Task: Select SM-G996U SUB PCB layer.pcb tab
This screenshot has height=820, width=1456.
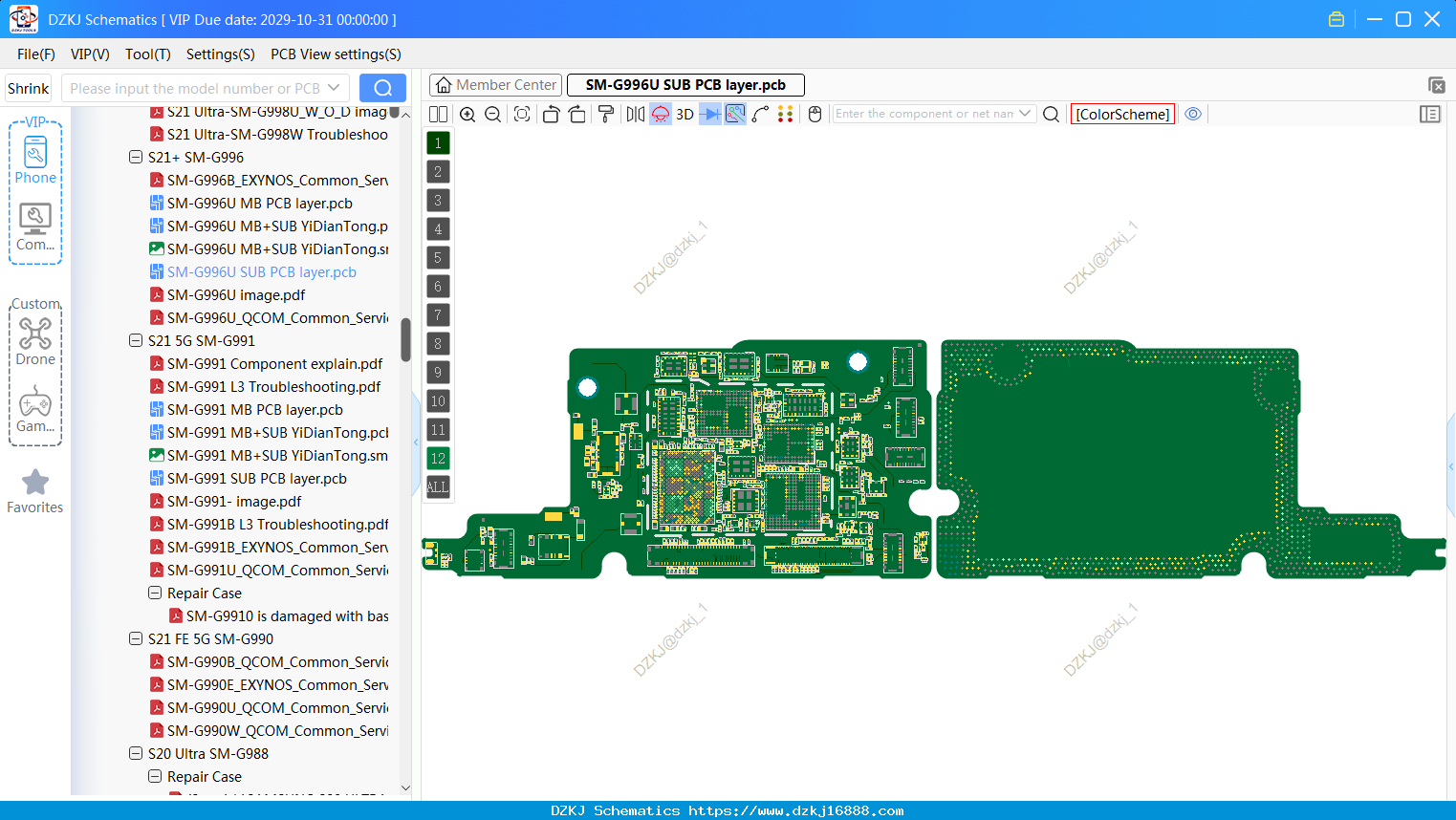Action: click(x=685, y=85)
